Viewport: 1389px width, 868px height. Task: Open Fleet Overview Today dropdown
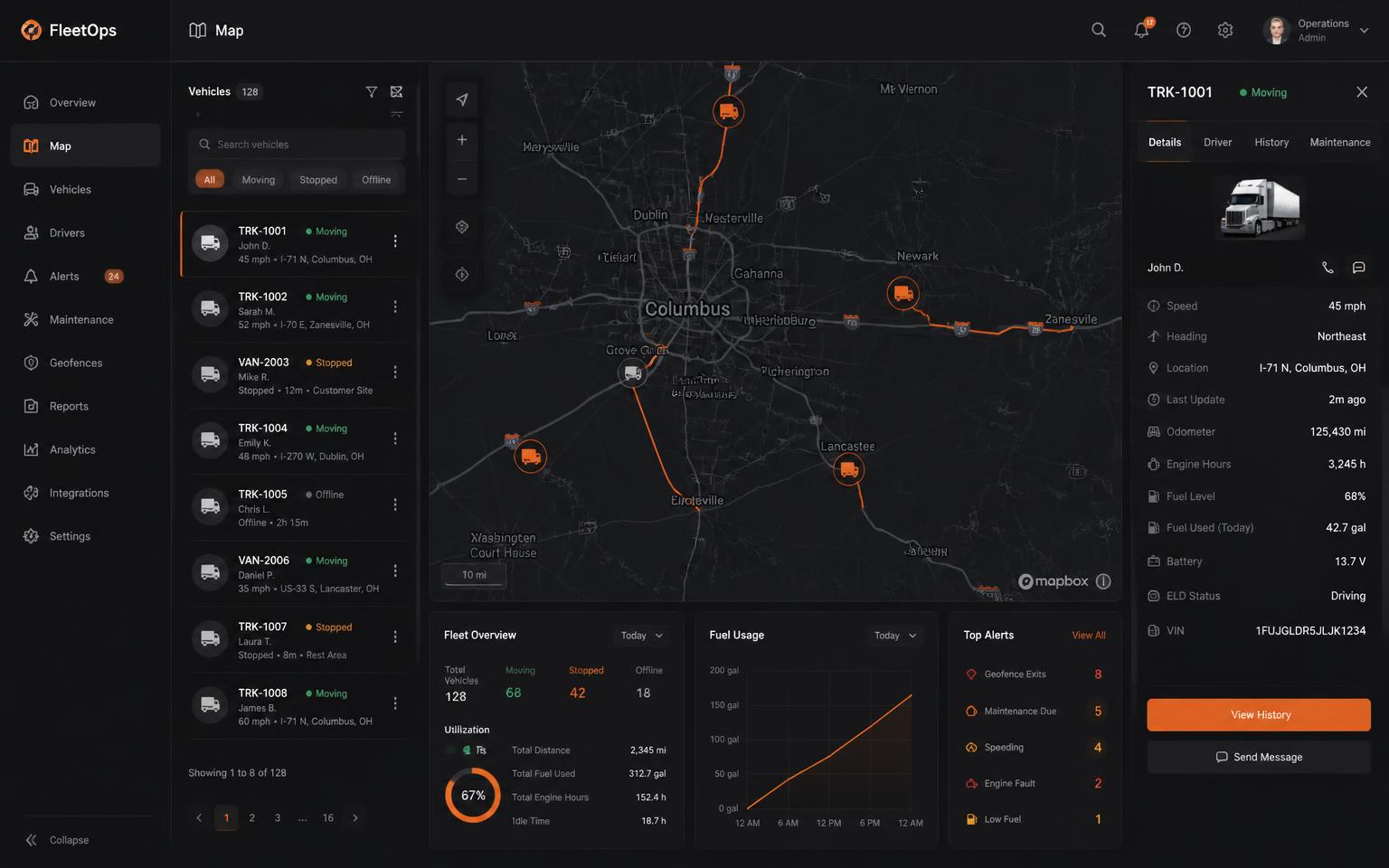coord(642,636)
